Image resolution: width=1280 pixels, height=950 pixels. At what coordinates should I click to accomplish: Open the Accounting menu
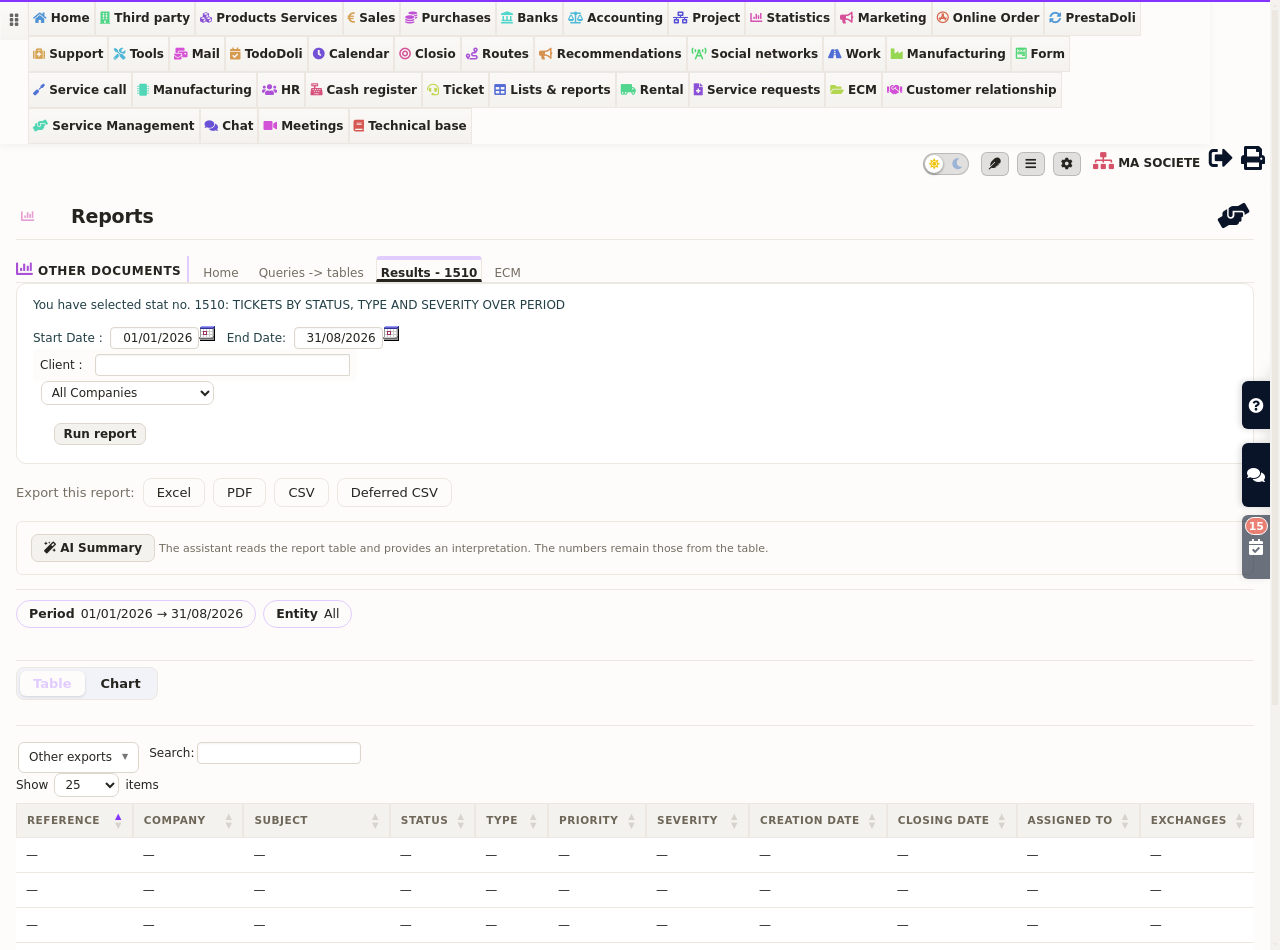click(616, 18)
